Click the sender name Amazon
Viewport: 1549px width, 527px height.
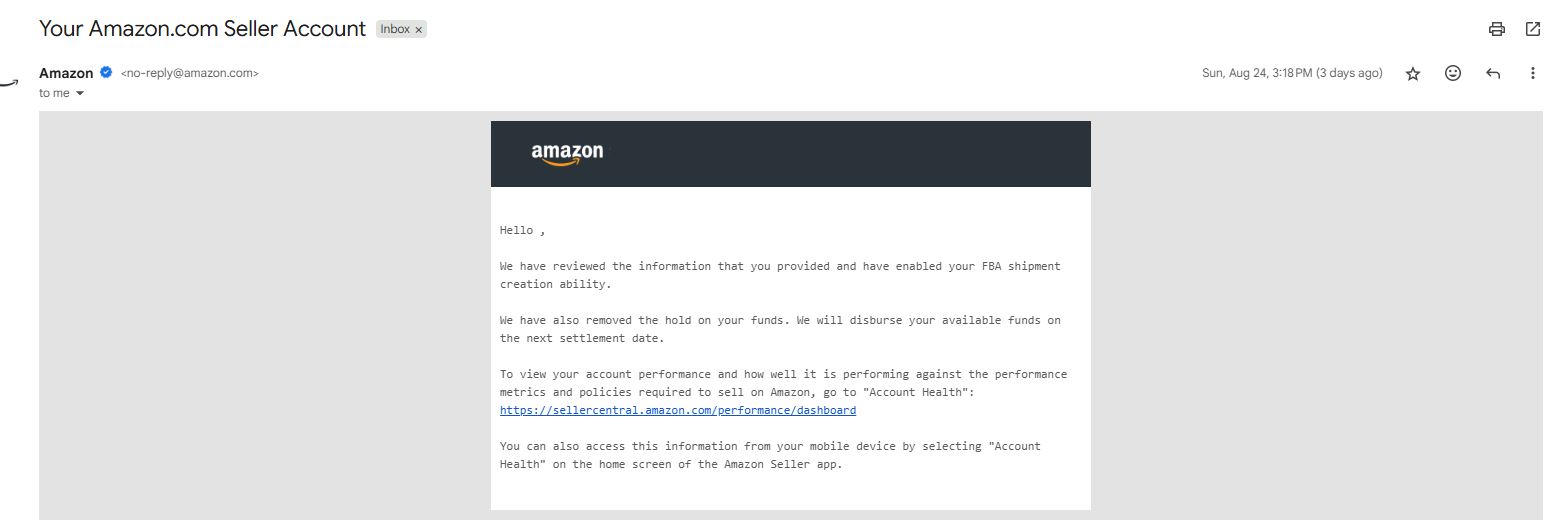pos(66,73)
